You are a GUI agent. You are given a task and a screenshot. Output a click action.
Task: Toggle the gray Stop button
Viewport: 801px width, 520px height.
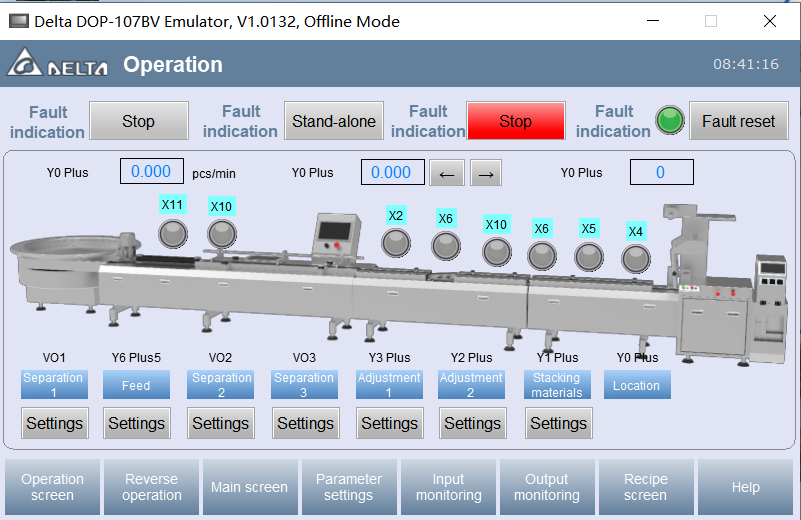[x=139, y=121]
